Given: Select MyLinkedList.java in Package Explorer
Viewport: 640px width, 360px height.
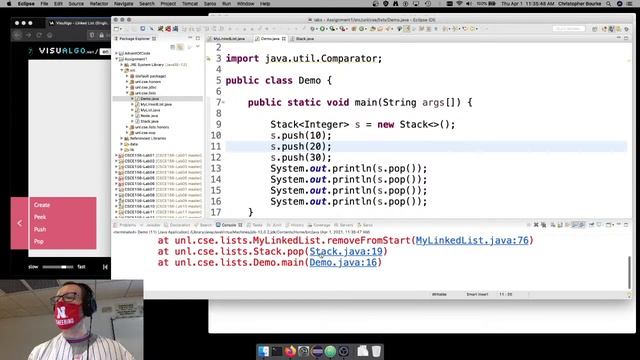Looking at the screenshot, I should 156,104.
